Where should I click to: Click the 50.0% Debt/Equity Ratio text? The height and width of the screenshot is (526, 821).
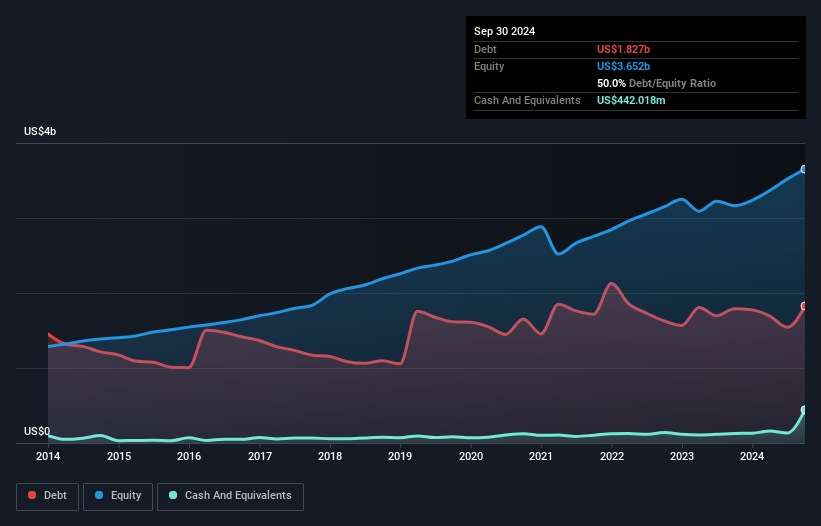pos(656,83)
